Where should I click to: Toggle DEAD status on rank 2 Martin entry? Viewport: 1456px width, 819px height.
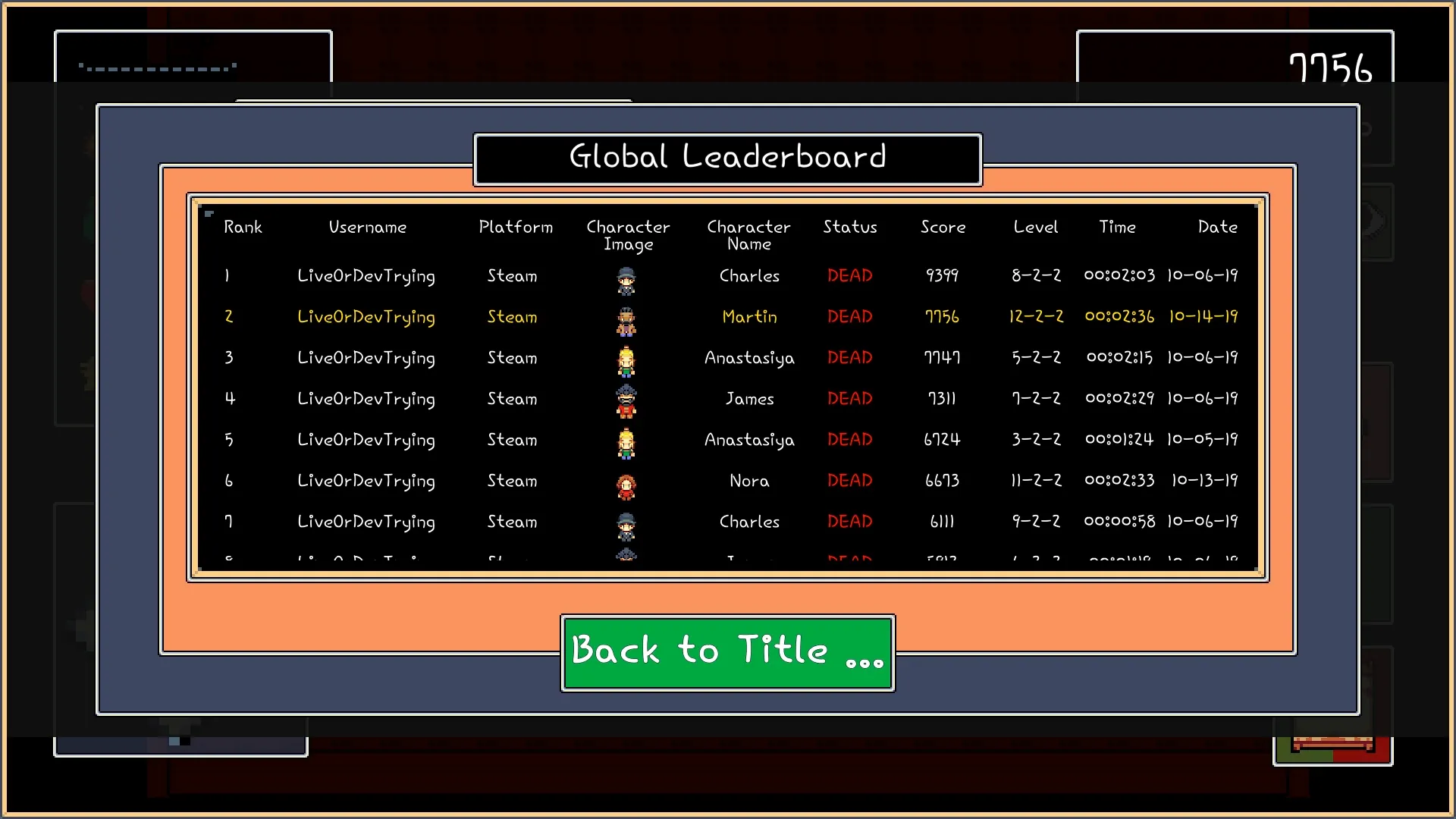tap(849, 317)
